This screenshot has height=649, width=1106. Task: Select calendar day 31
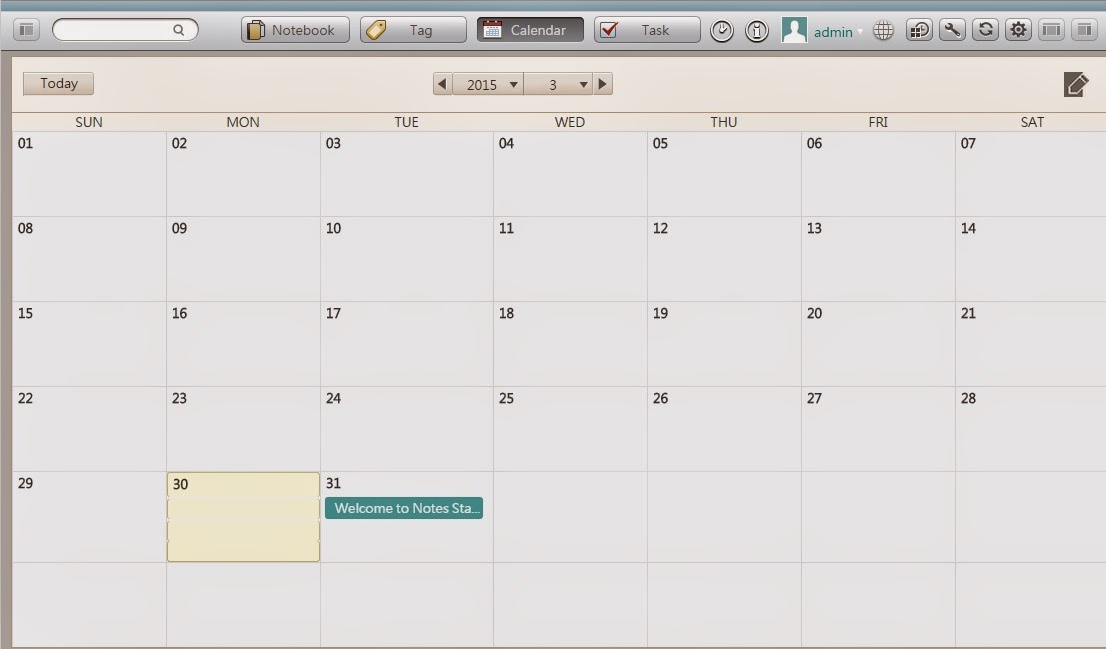(406, 517)
